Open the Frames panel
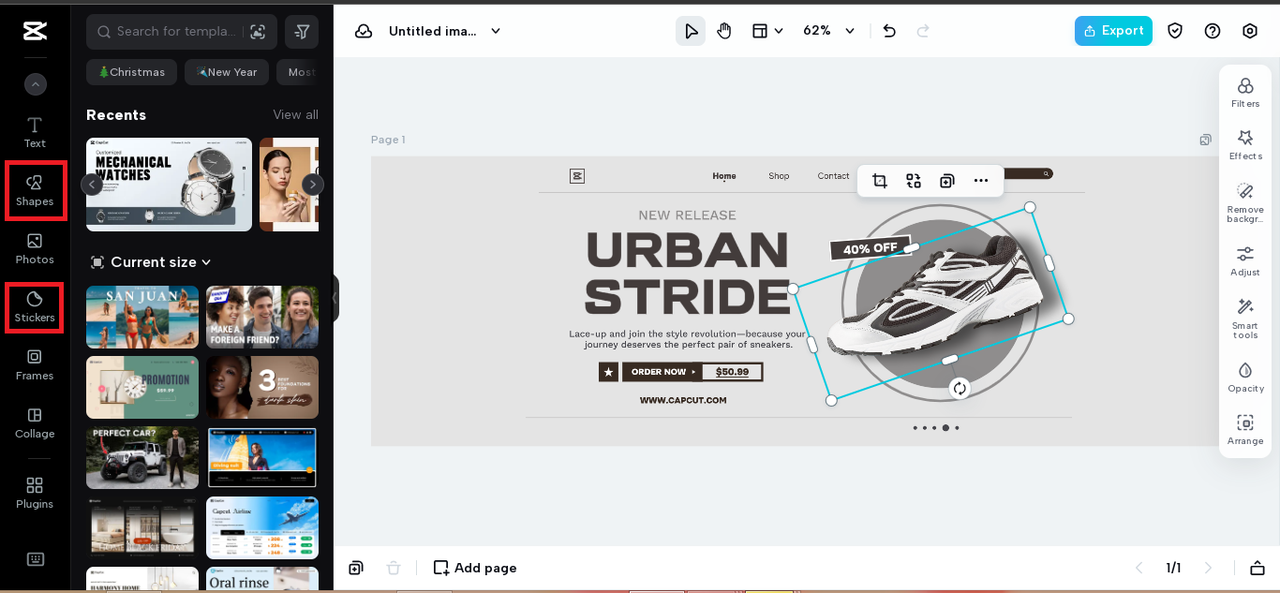 pyautogui.click(x=34, y=365)
